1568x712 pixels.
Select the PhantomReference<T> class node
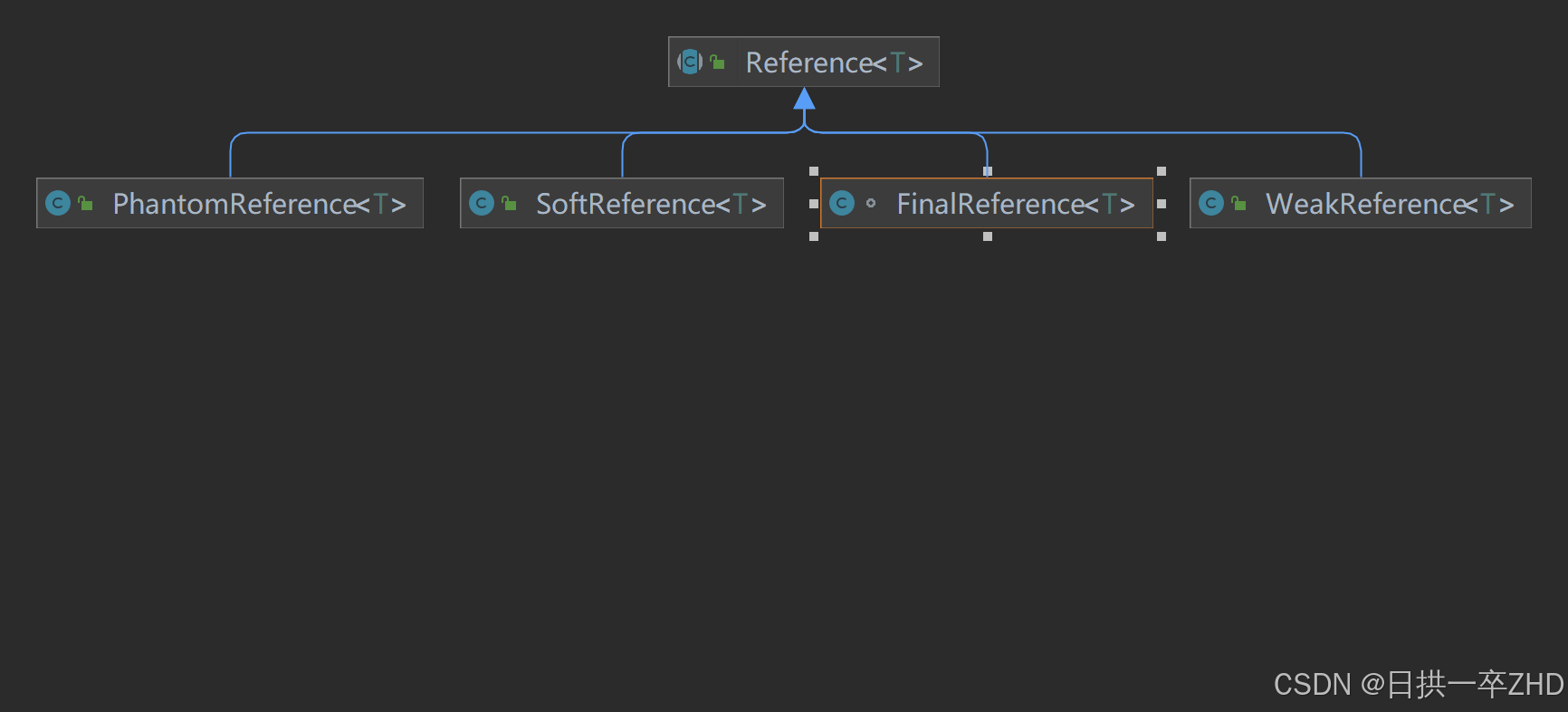[x=230, y=203]
